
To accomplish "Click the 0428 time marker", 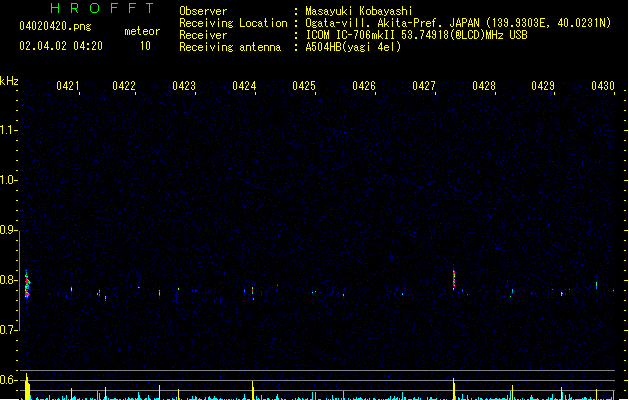I will (x=484, y=86).
